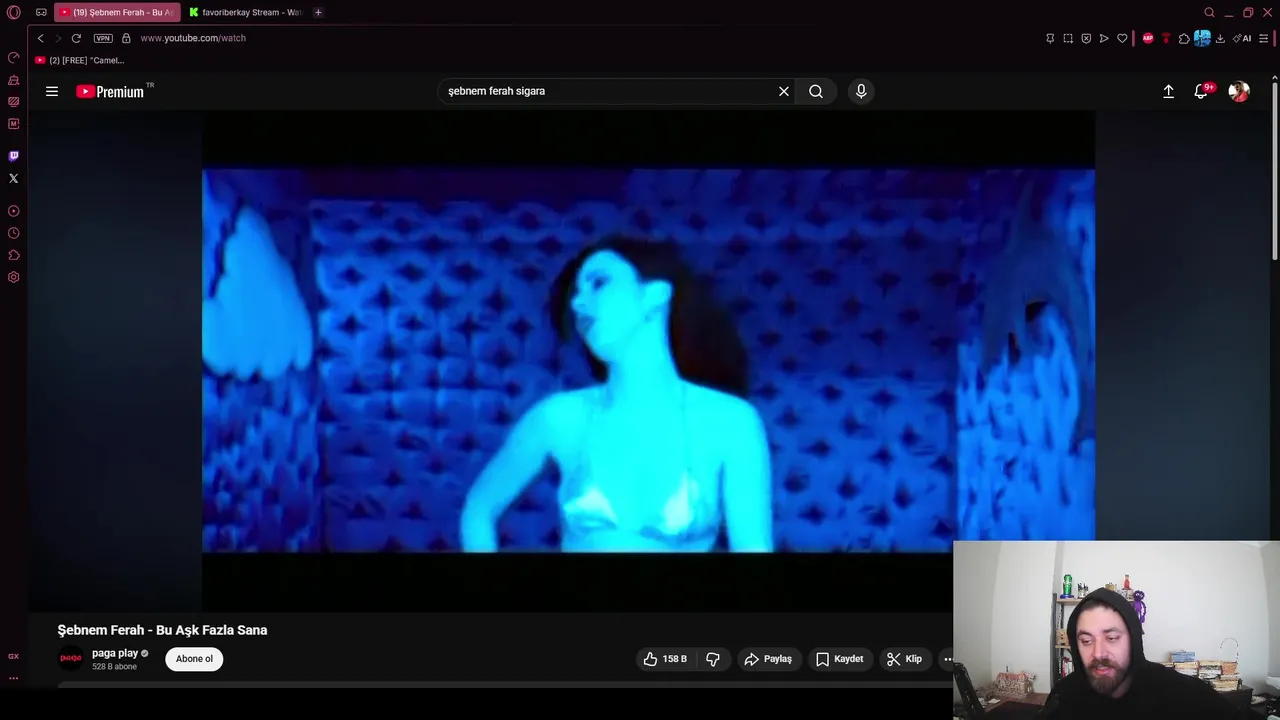Open YouTube notifications bell
The height and width of the screenshot is (720, 1280).
1201,91
